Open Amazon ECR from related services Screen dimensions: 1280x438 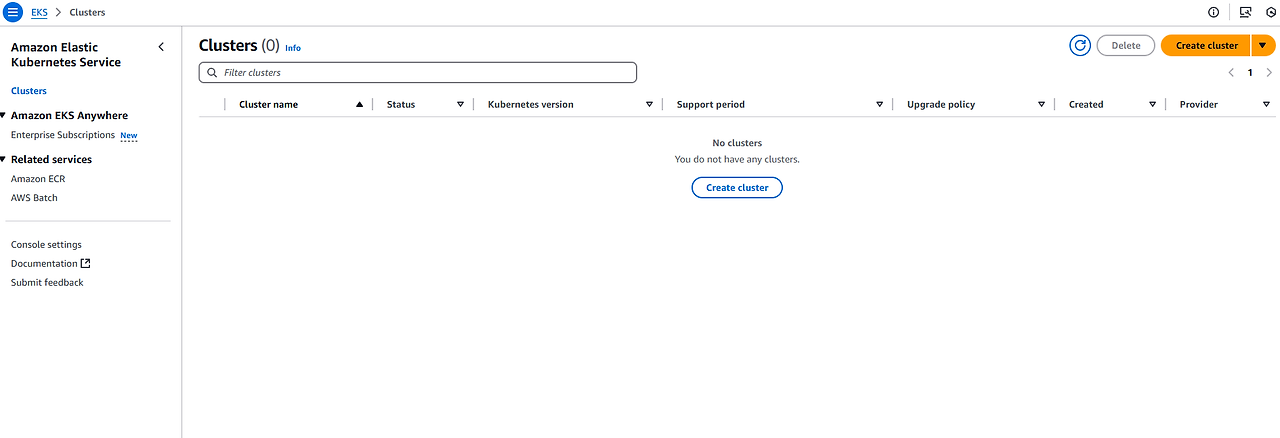coord(38,179)
